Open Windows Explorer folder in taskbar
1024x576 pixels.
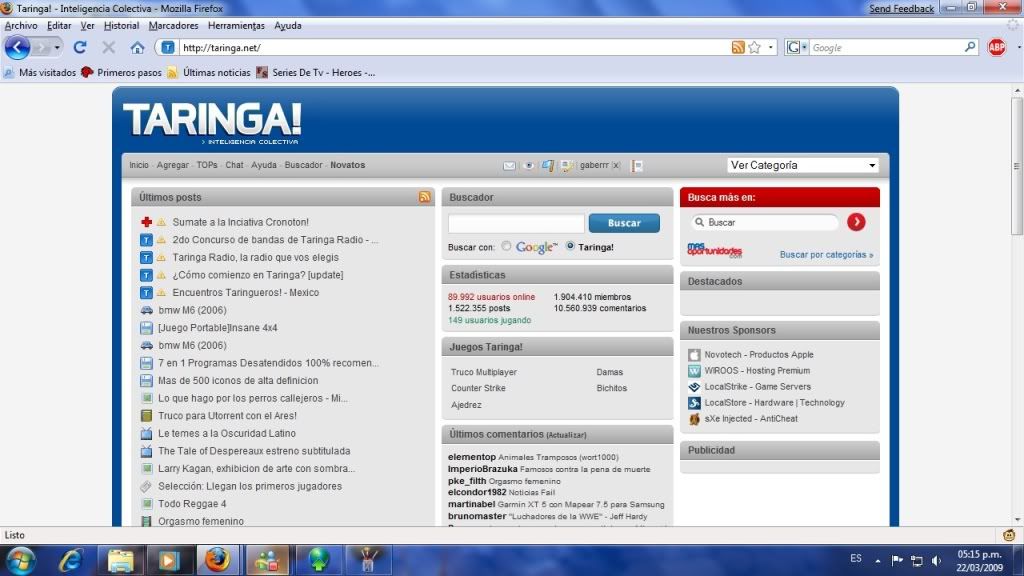120,560
